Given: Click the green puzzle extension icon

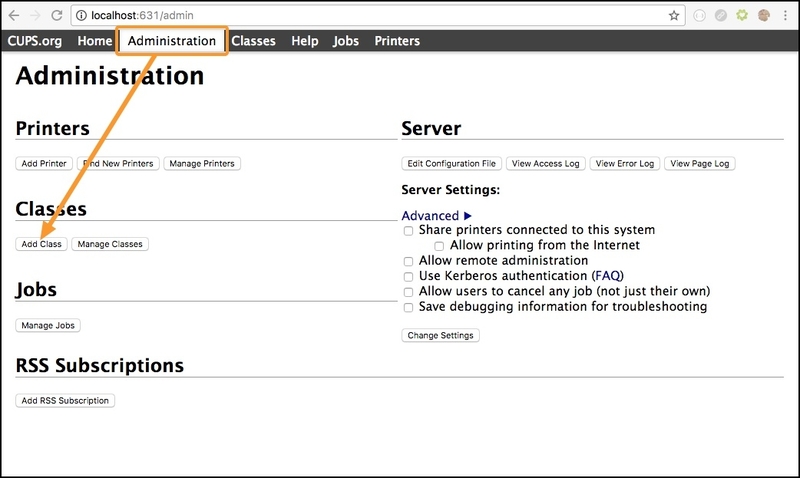Looking at the screenshot, I should (x=741, y=16).
